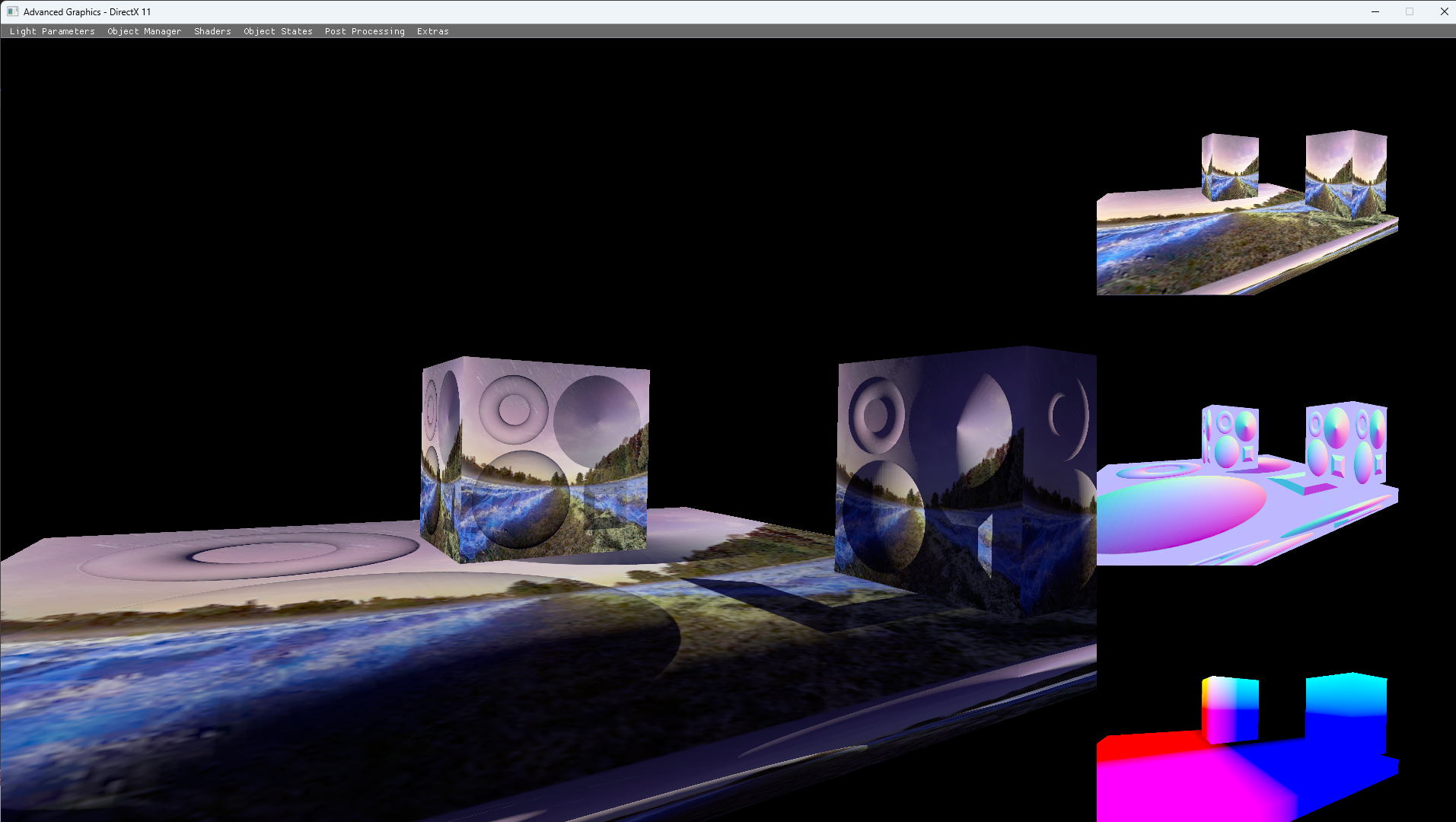Image resolution: width=1456 pixels, height=822 pixels.
Task: Click the left textured cube in viewport
Action: (535, 460)
